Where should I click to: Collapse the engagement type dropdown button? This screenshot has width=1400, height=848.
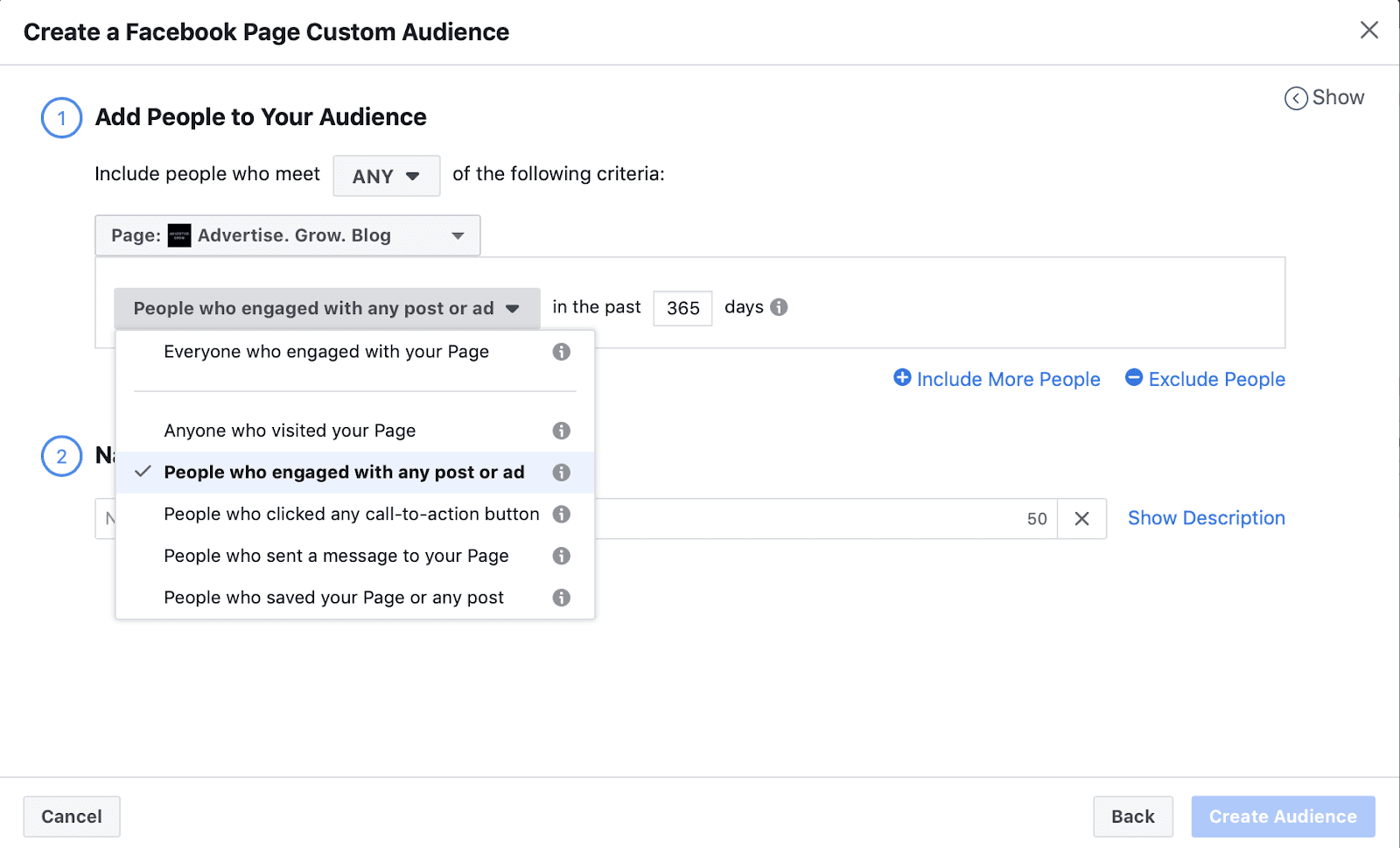pyautogui.click(x=327, y=308)
